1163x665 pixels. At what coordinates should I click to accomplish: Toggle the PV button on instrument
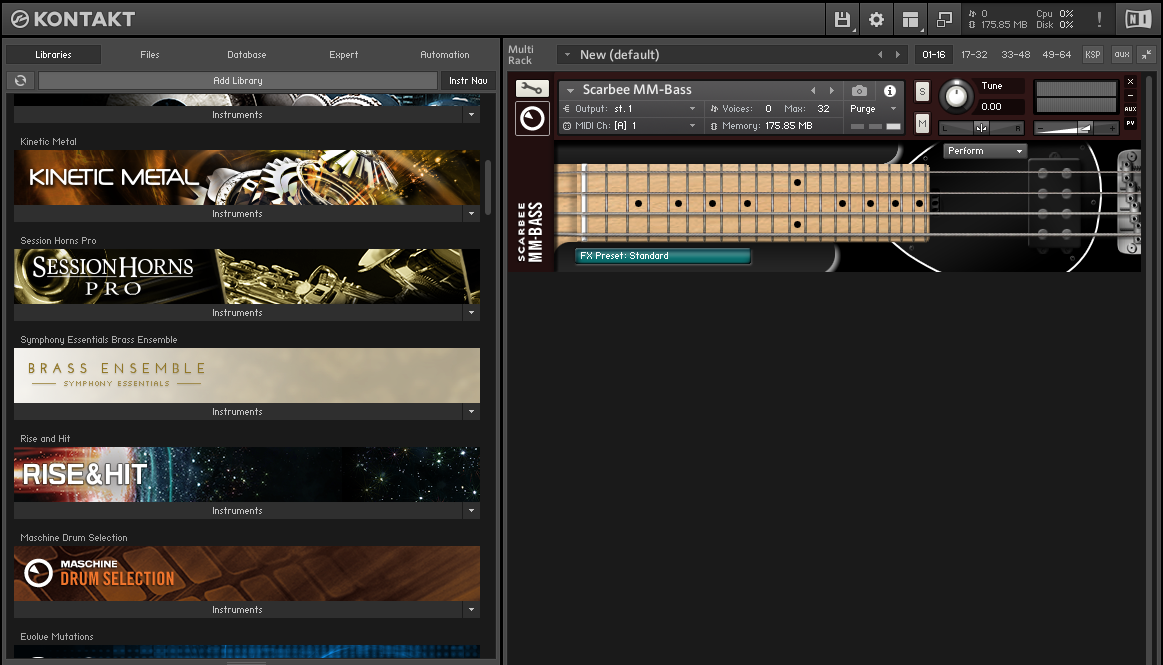1130,123
